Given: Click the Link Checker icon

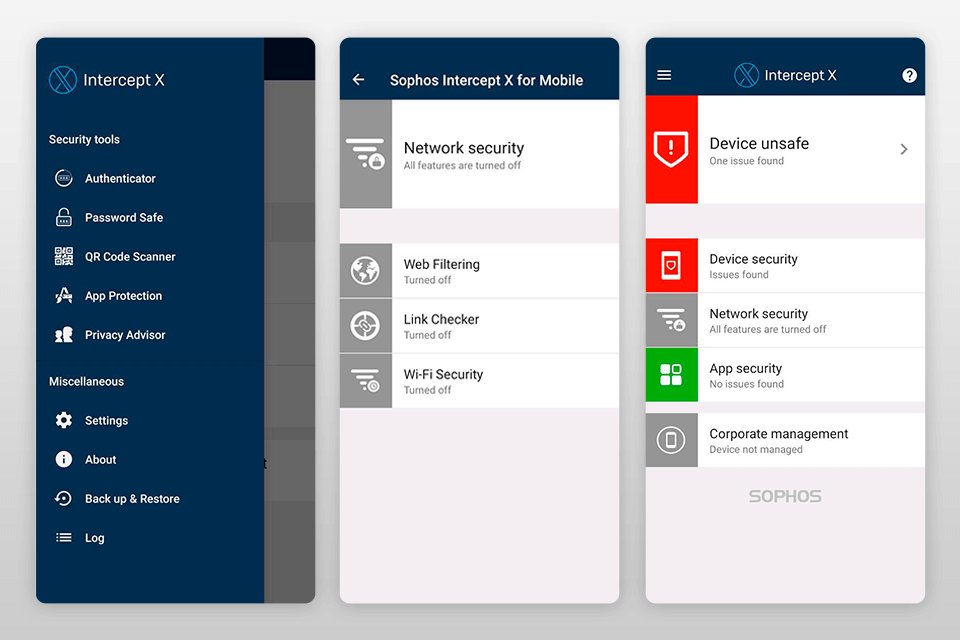Looking at the screenshot, I should 365,326.
